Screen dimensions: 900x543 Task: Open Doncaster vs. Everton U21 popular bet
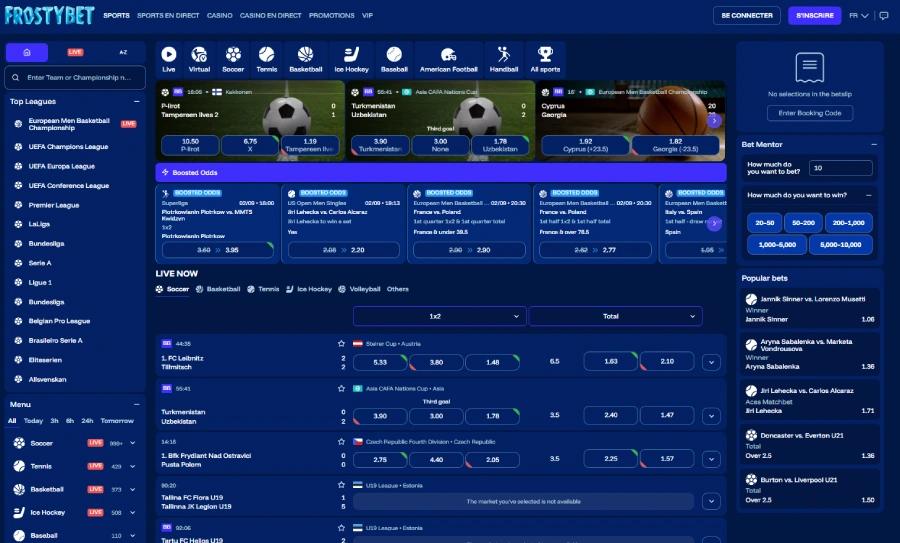(809, 445)
